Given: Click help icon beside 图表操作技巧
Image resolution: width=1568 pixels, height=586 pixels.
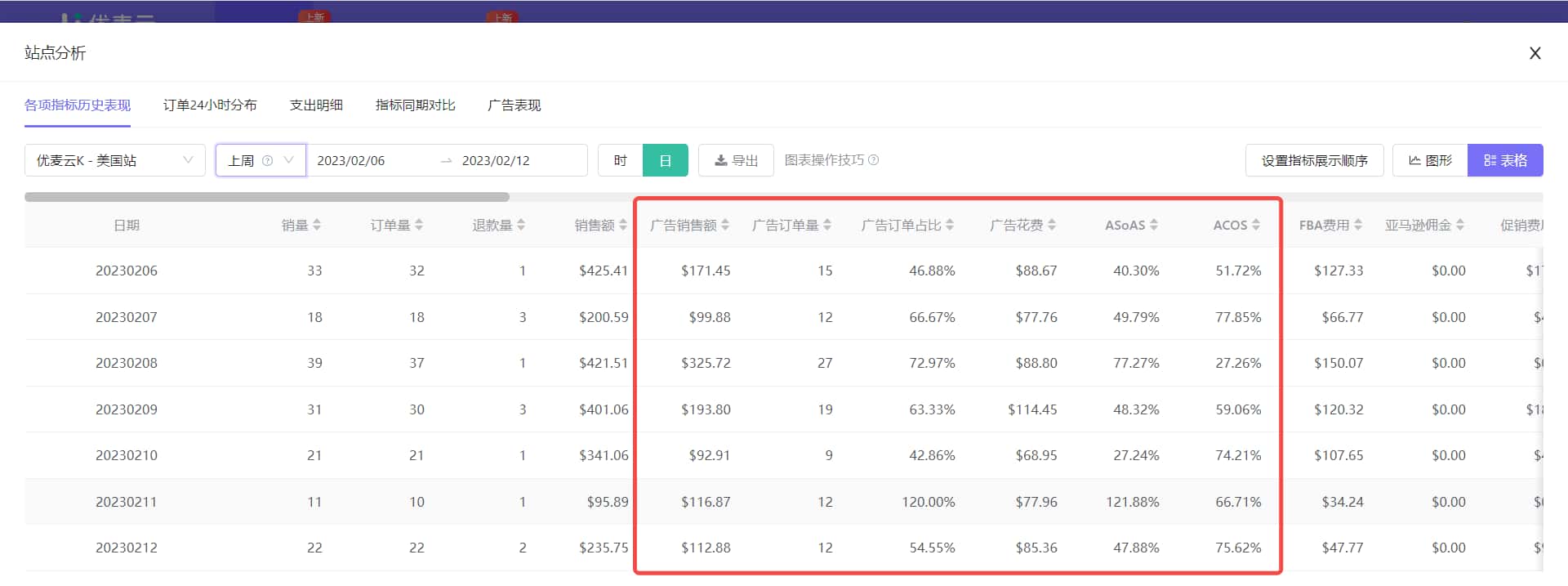Looking at the screenshot, I should 874,160.
